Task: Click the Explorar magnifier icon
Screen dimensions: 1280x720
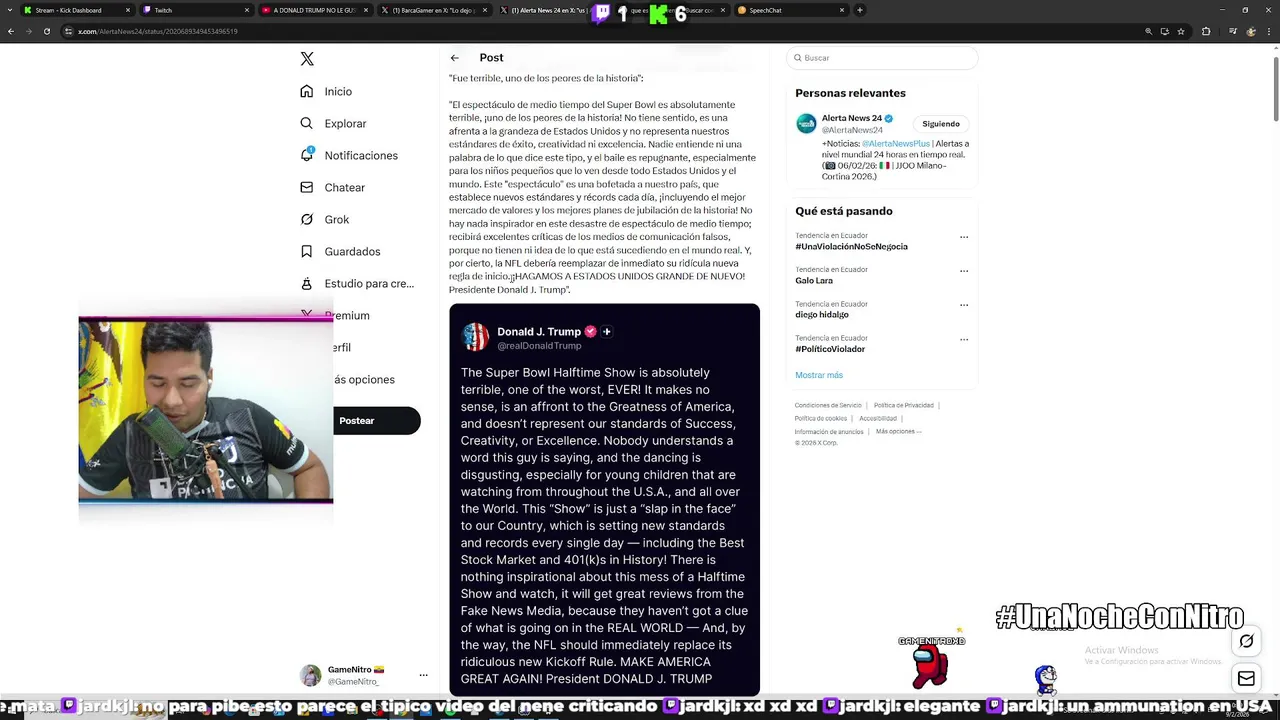Action: click(307, 123)
